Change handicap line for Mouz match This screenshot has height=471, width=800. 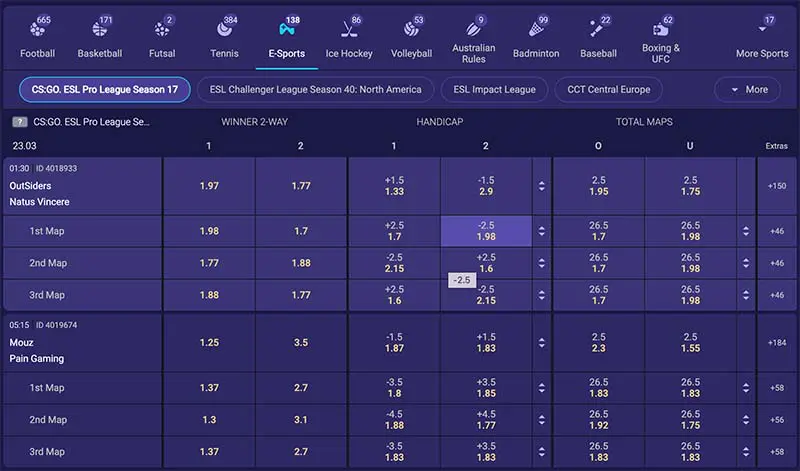click(x=542, y=342)
